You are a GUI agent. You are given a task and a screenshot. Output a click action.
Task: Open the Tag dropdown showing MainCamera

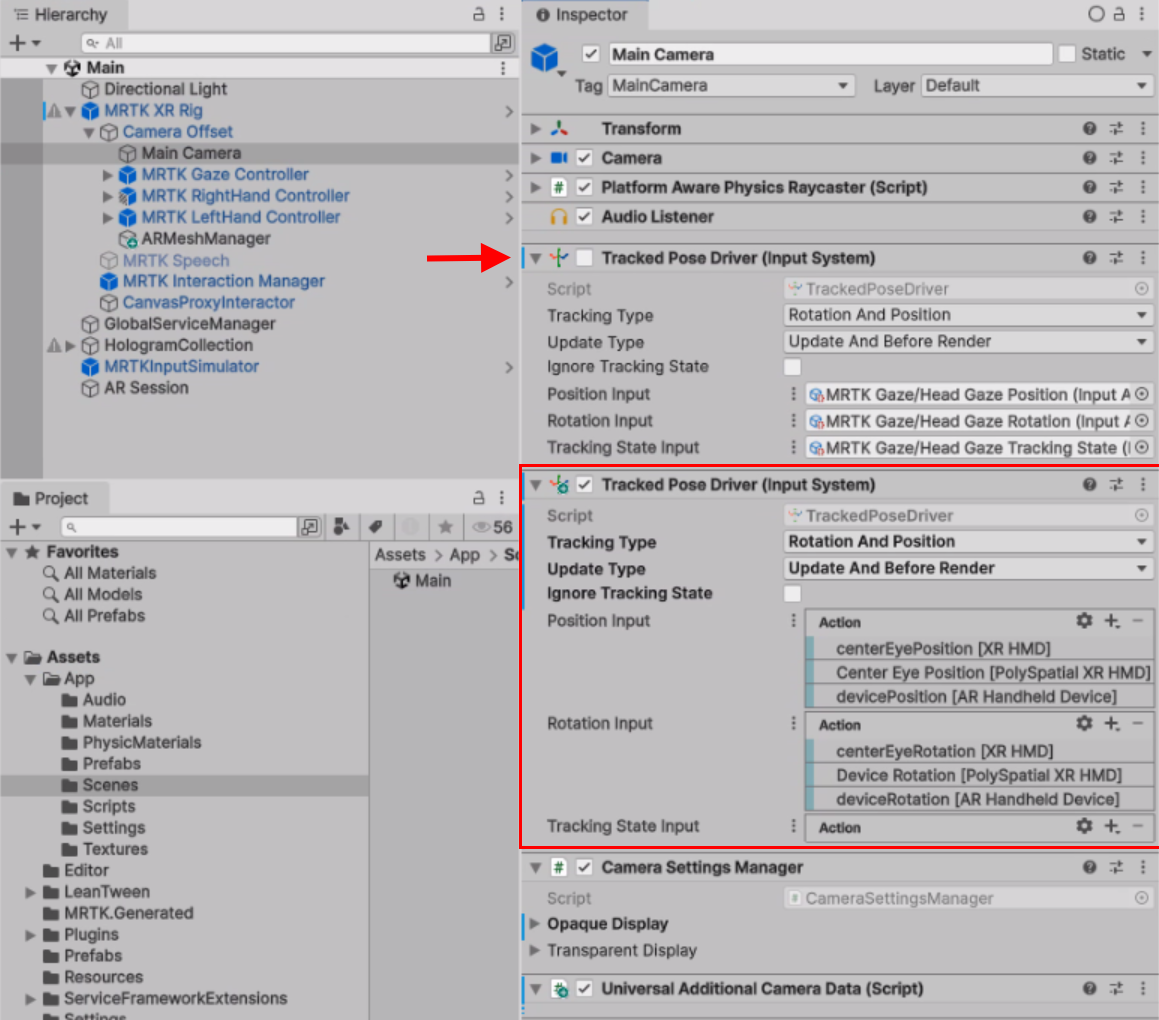click(x=731, y=86)
